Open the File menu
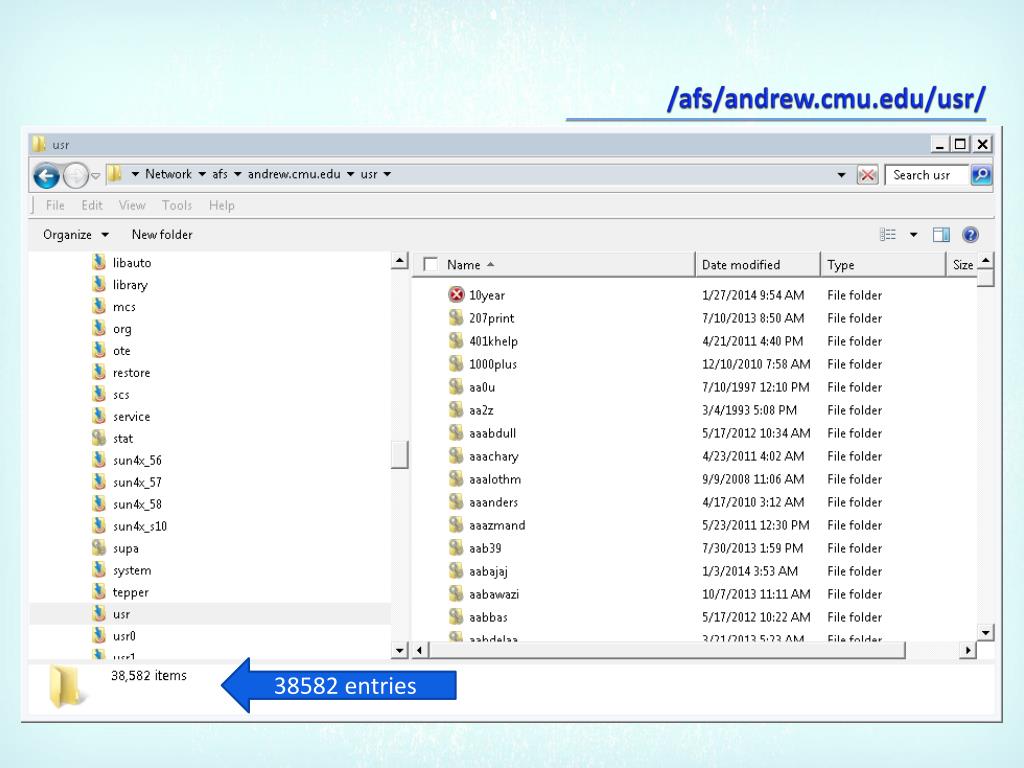The width and height of the screenshot is (1024, 768). 55,205
